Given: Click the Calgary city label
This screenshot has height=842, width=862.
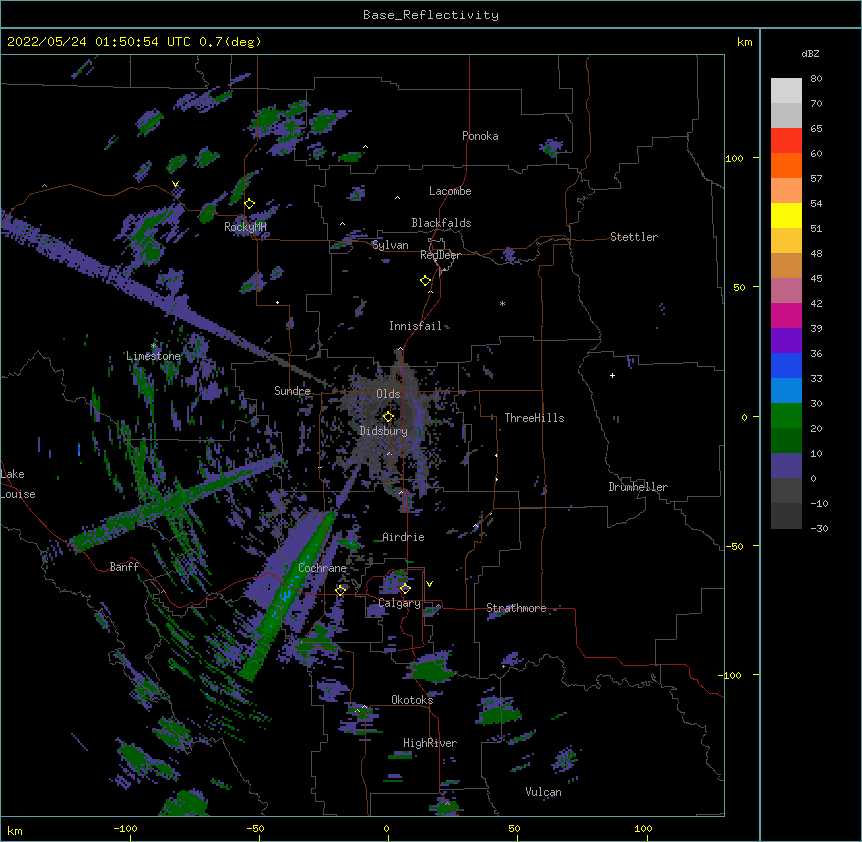Looking at the screenshot, I should point(399,603).
